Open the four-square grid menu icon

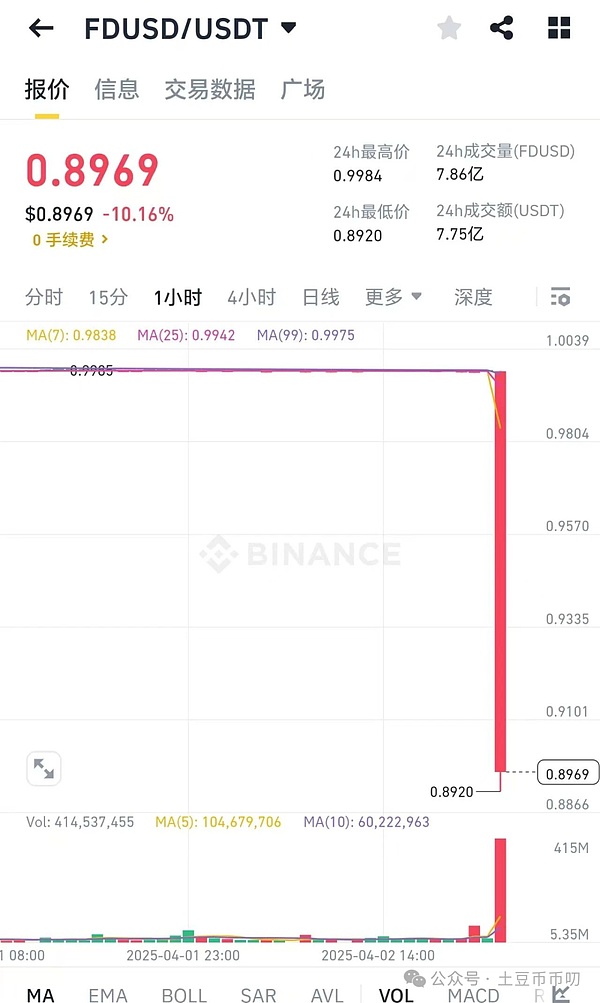click(559, 28)
